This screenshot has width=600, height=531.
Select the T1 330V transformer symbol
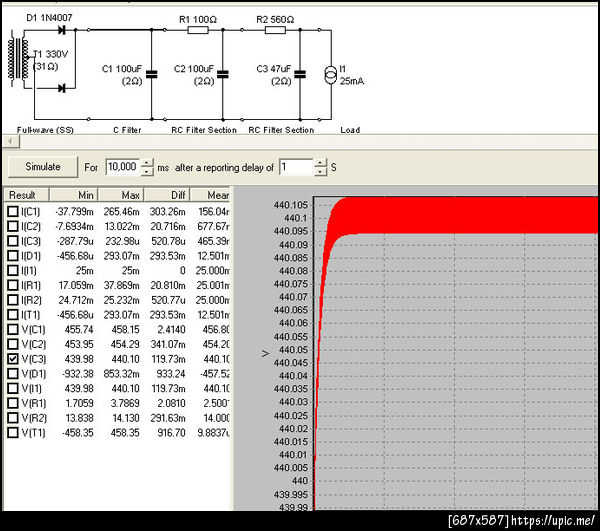coord(18,60)
